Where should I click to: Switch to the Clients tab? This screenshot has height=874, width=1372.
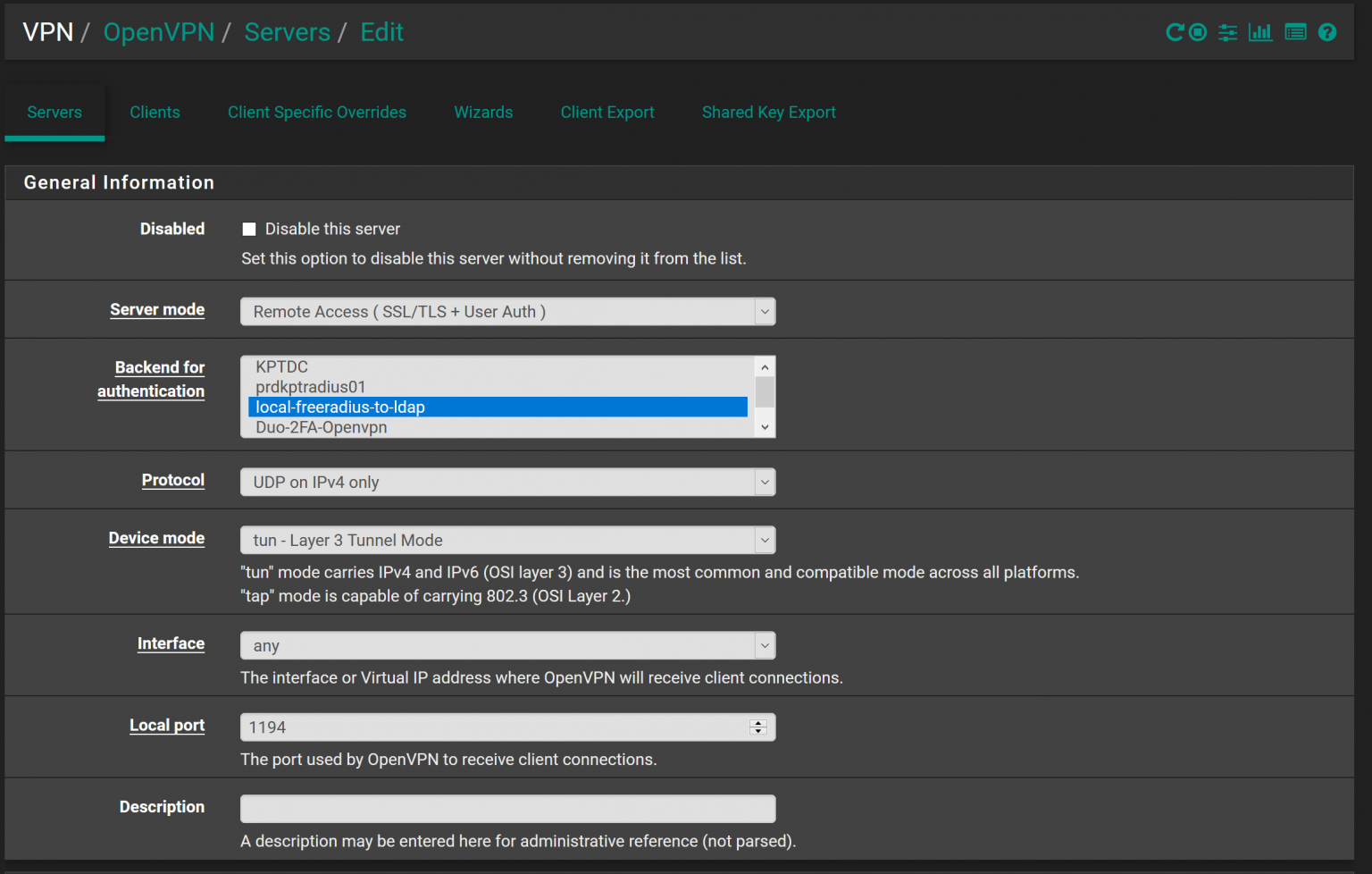(155, 112)
